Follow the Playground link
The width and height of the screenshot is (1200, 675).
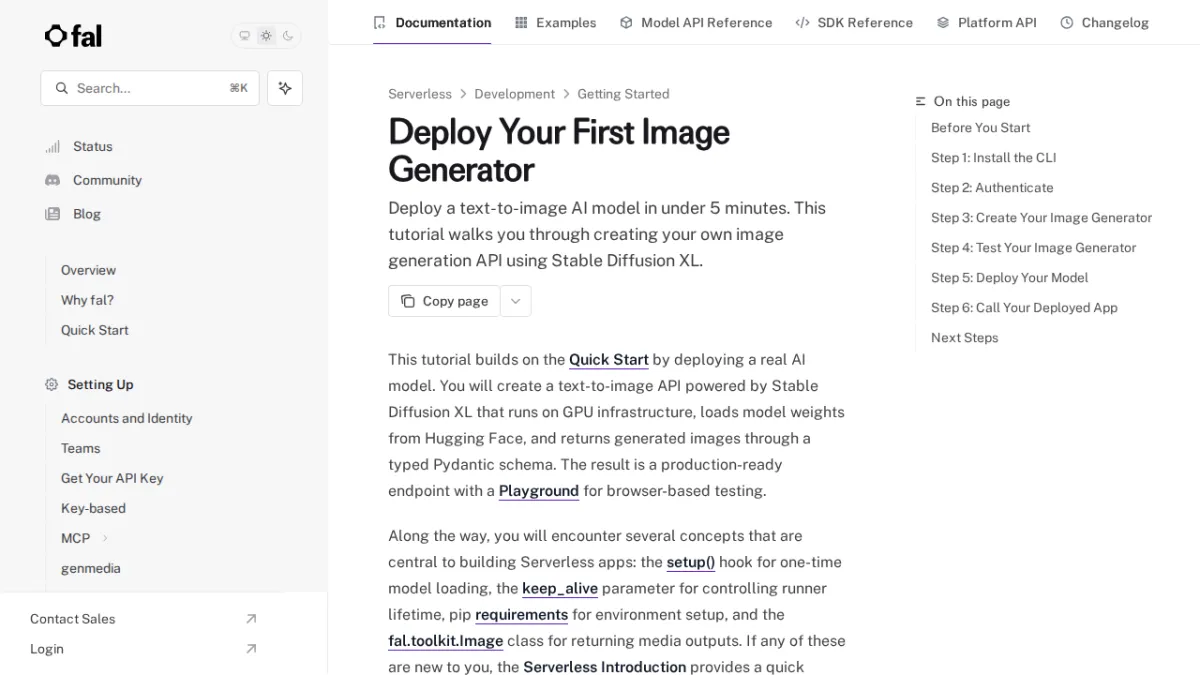[539, 491]
